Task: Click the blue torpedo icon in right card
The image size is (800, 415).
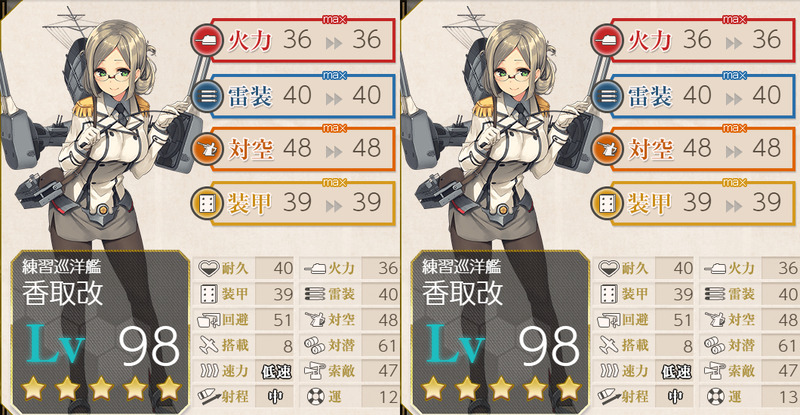Action: coord(607,95)
